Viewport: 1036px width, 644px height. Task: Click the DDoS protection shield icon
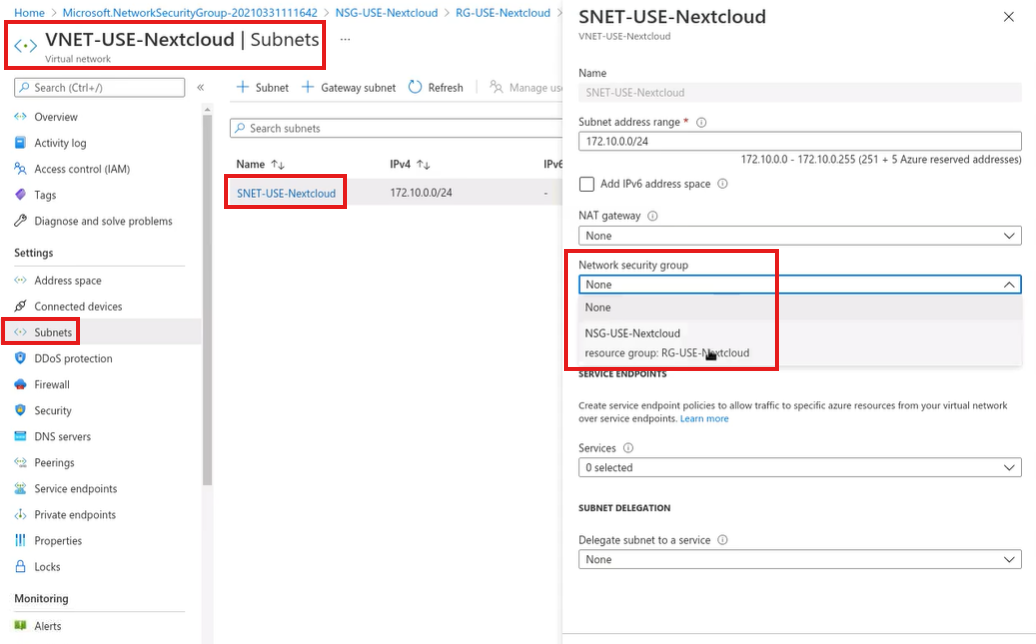coord(20,358)
